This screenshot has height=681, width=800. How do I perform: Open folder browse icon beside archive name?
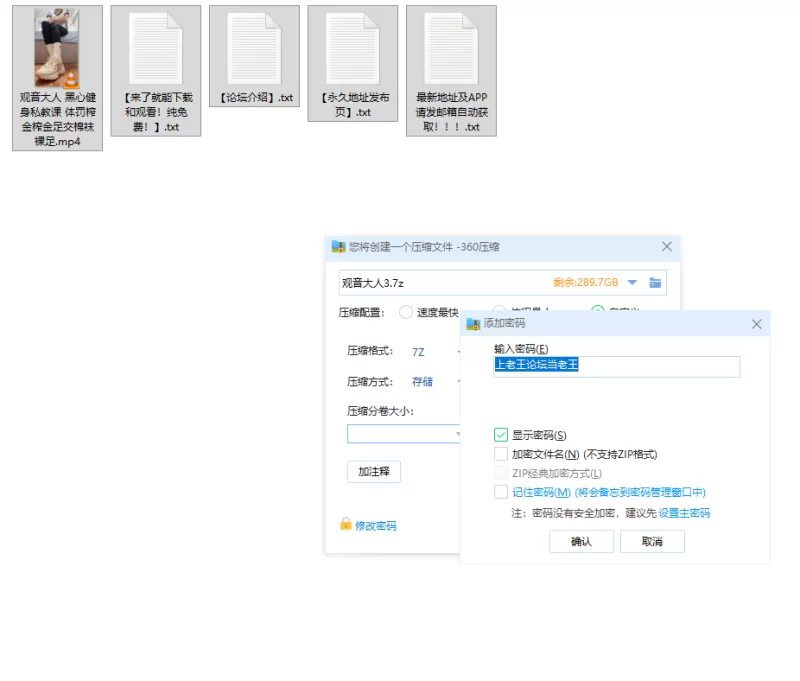click(x=655, y=283)
